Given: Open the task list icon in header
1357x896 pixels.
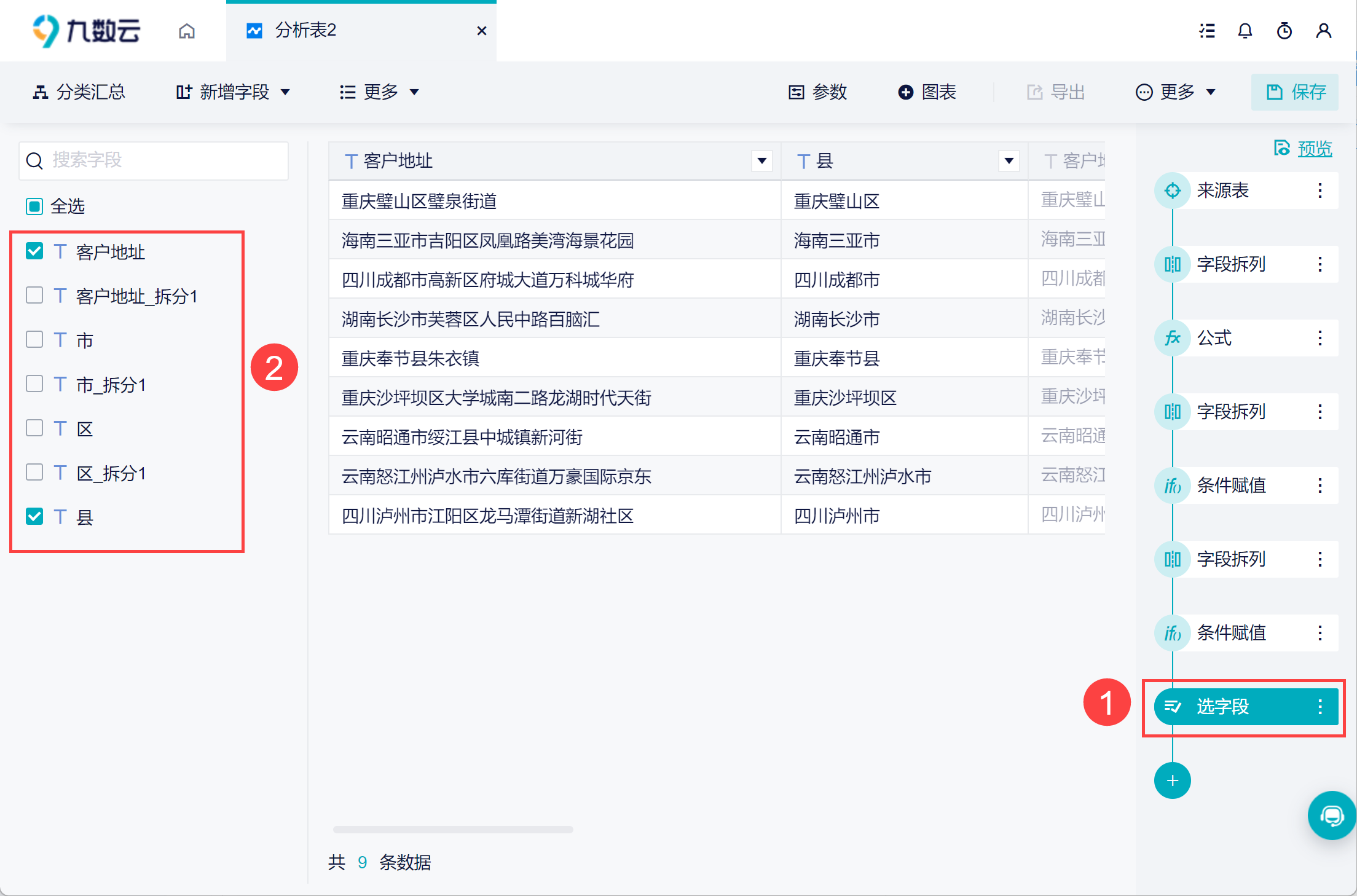Looking at the screenshot, I should tap(1207, 31).
